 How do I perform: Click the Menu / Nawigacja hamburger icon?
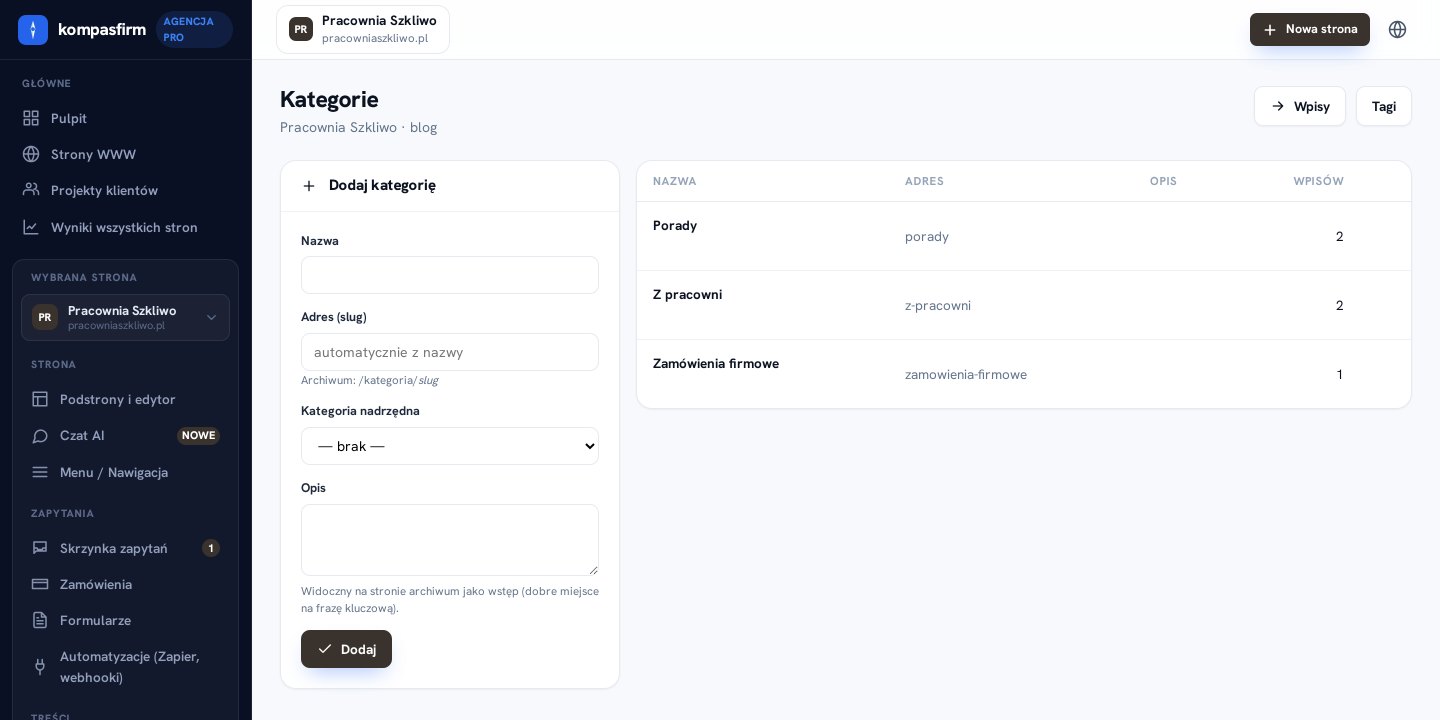point(40,472)
